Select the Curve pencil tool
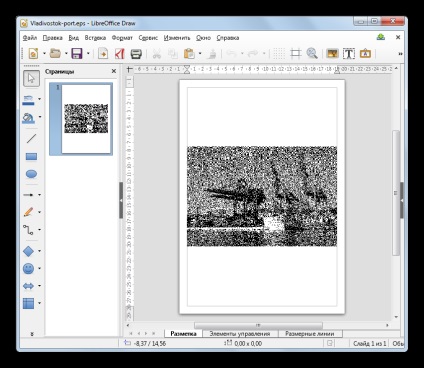Viewport: 424px width, 368px height. (28, 212)
